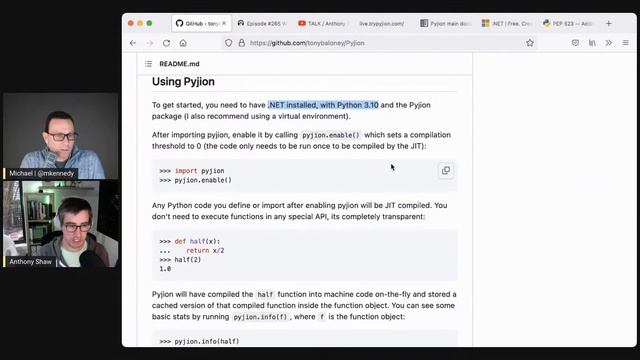Copy the import pyjion code snippet
Screen dimensions: 640x360
[x=446, y=171]
